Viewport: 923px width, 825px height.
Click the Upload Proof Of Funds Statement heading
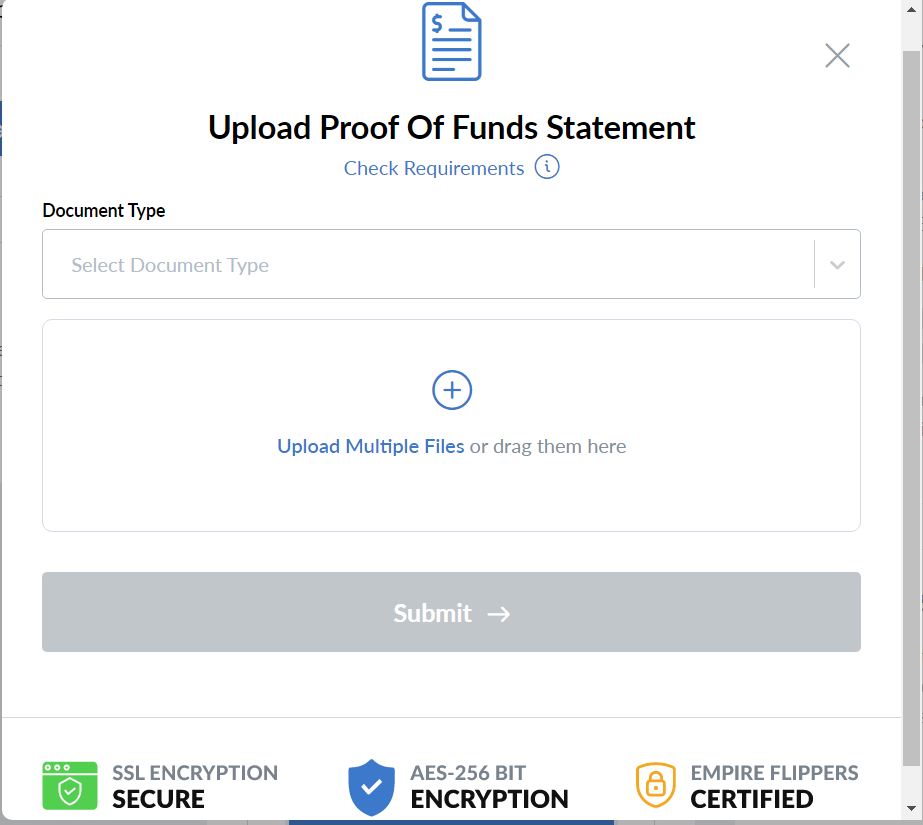point(451,128)
